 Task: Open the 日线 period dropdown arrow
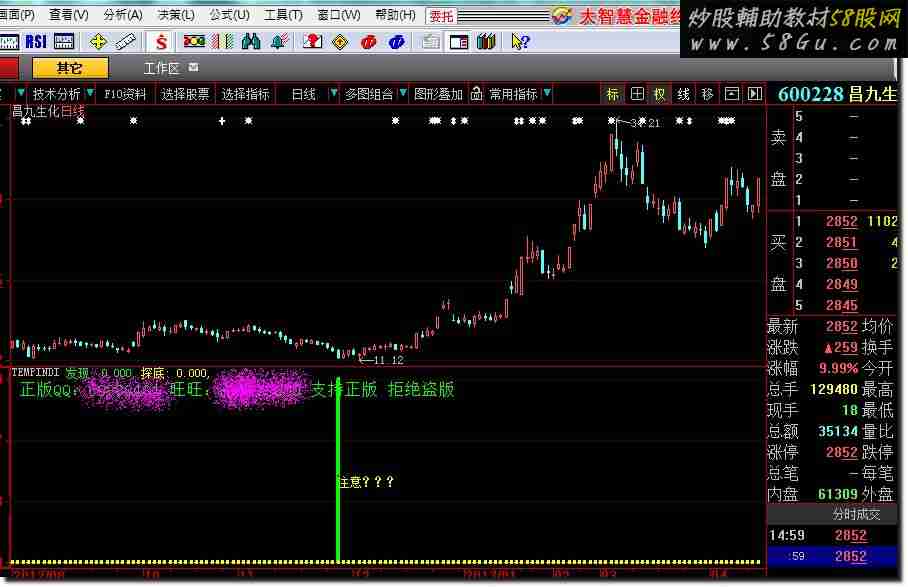point(334,93)
